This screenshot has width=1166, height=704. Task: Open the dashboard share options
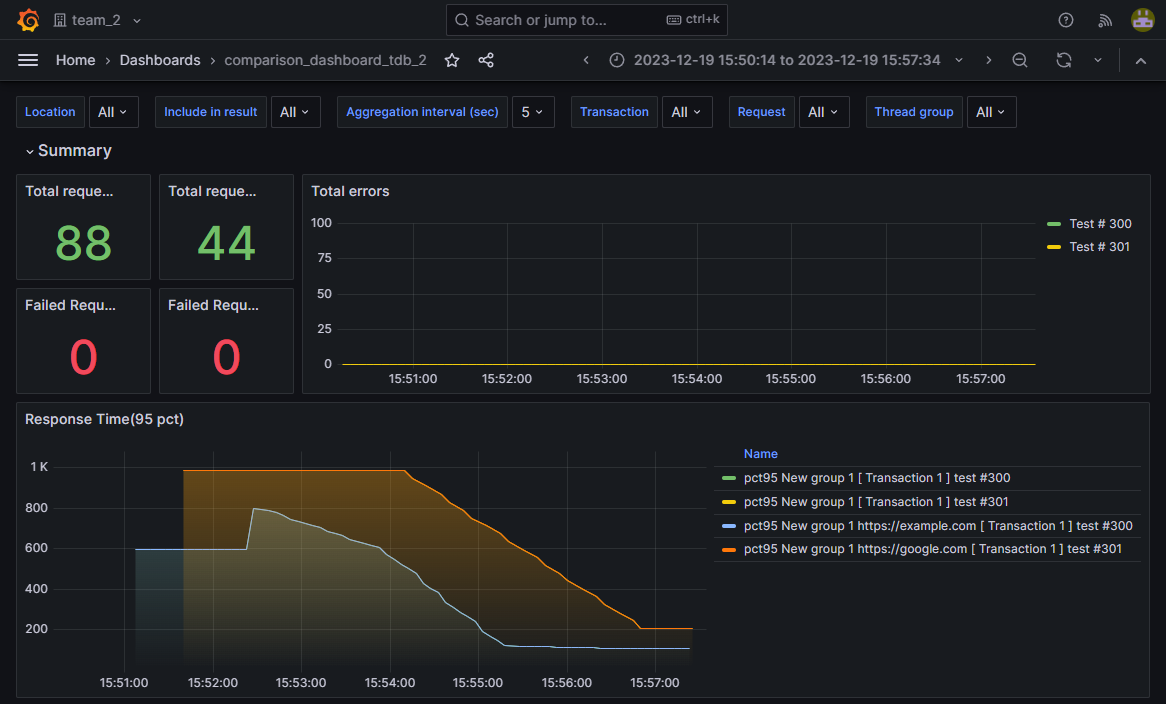pos(486,60)
